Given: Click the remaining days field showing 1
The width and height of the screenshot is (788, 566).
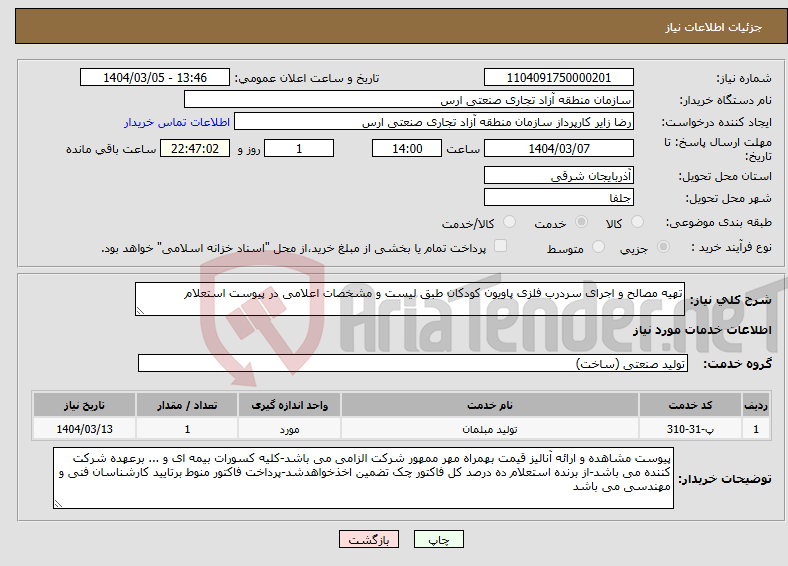Looking at the screenshot, I should (299, 148).
